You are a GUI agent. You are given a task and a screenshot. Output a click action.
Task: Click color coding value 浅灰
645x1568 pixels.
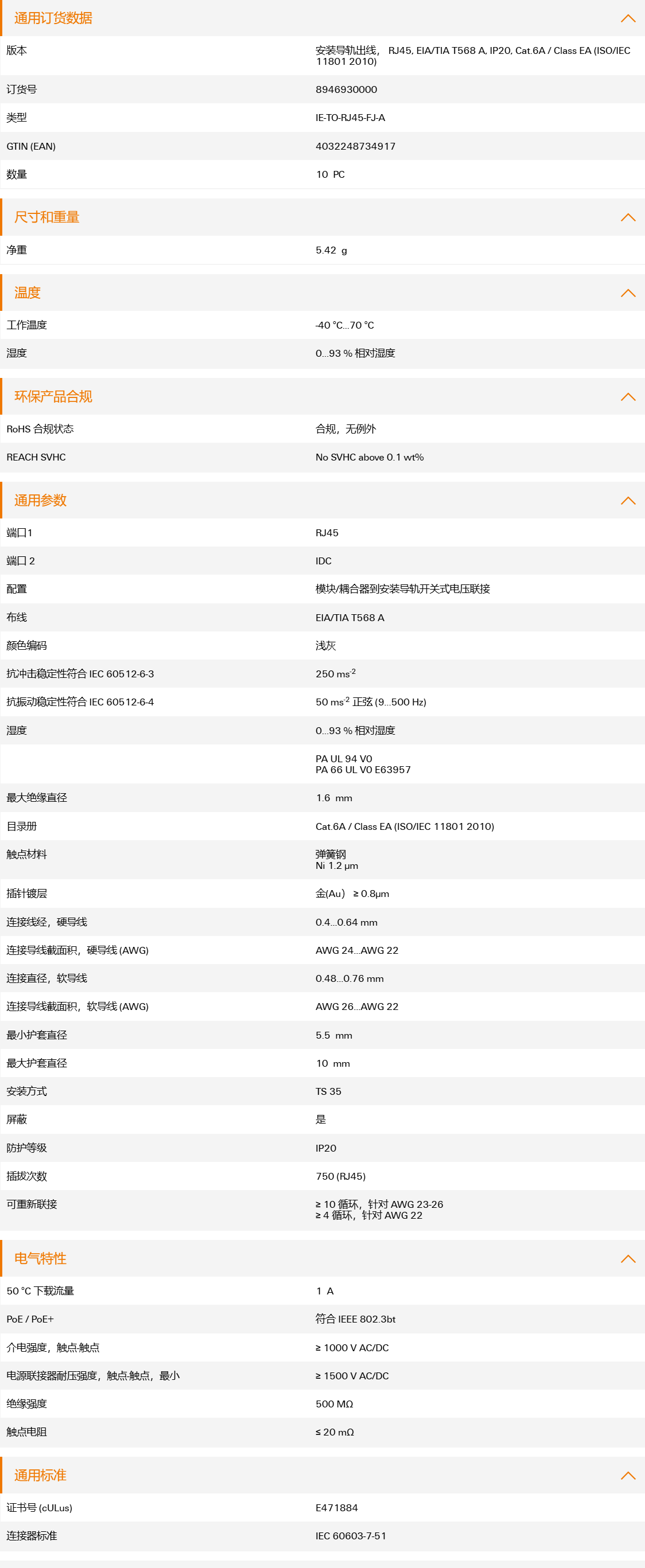point(326,646)
